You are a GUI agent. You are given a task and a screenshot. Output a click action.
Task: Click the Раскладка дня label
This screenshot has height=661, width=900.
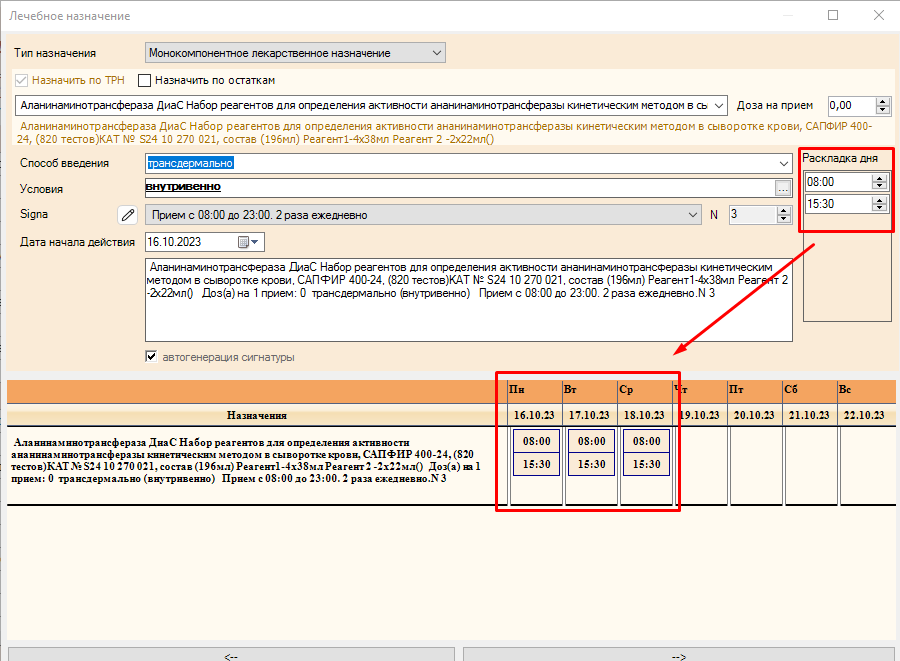click(x=840, y=158)
